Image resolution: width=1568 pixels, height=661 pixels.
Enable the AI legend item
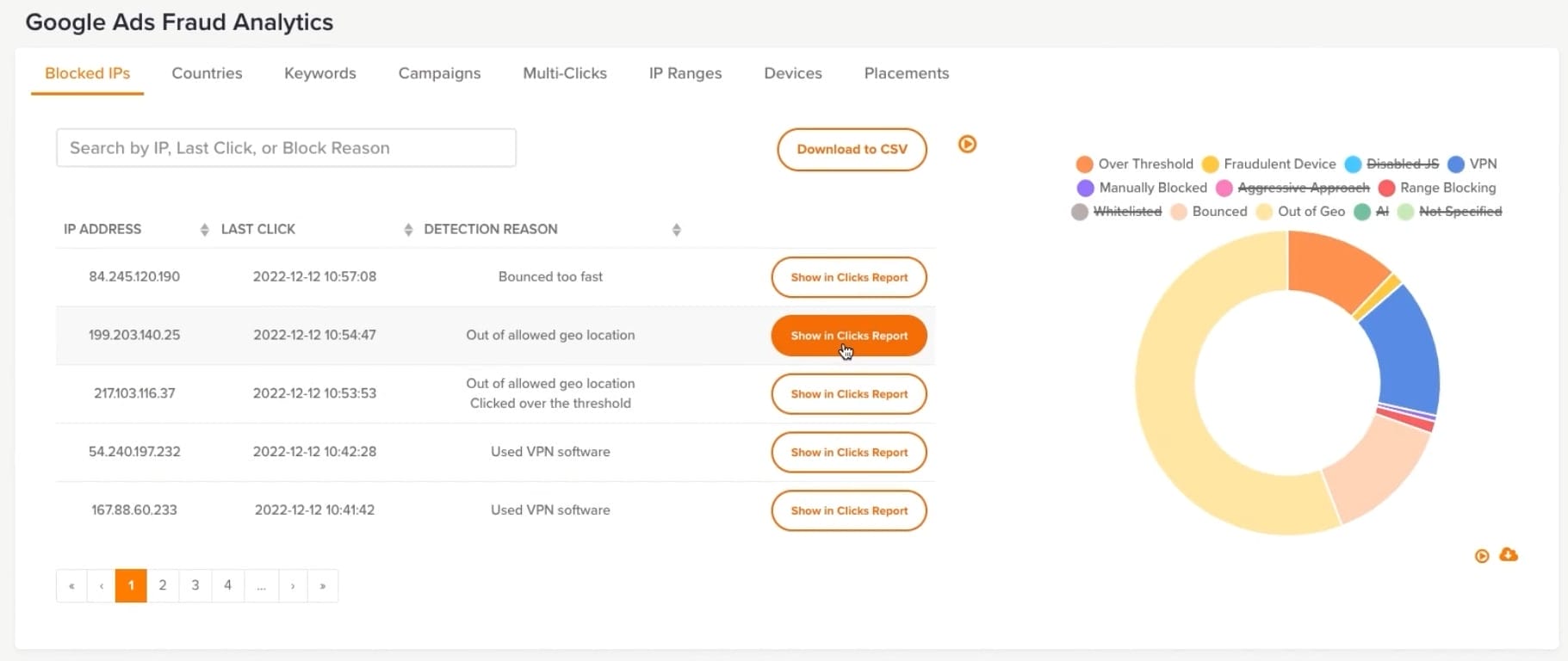point(1372,212)
